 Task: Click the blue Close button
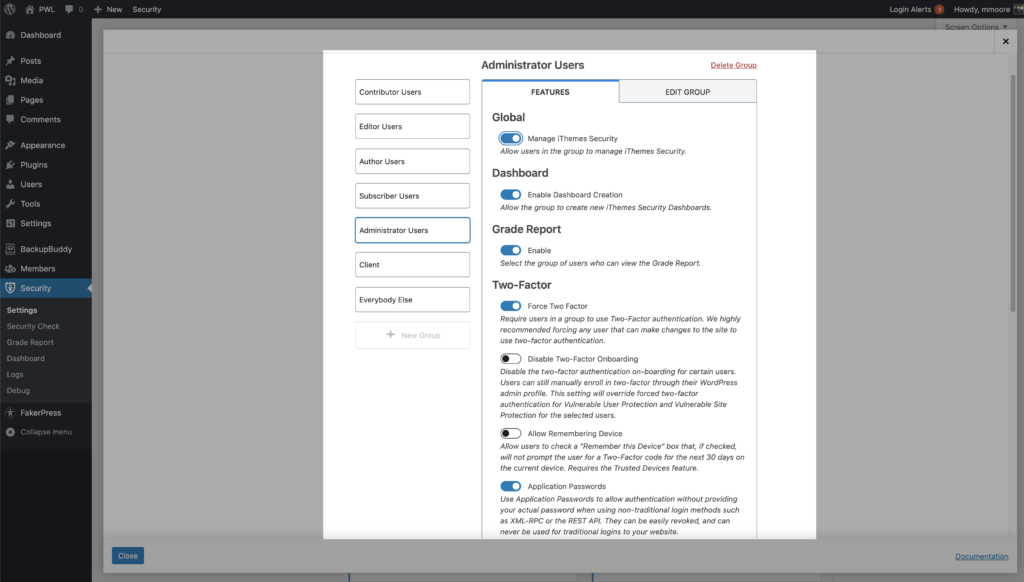click(x=128, y=555)
